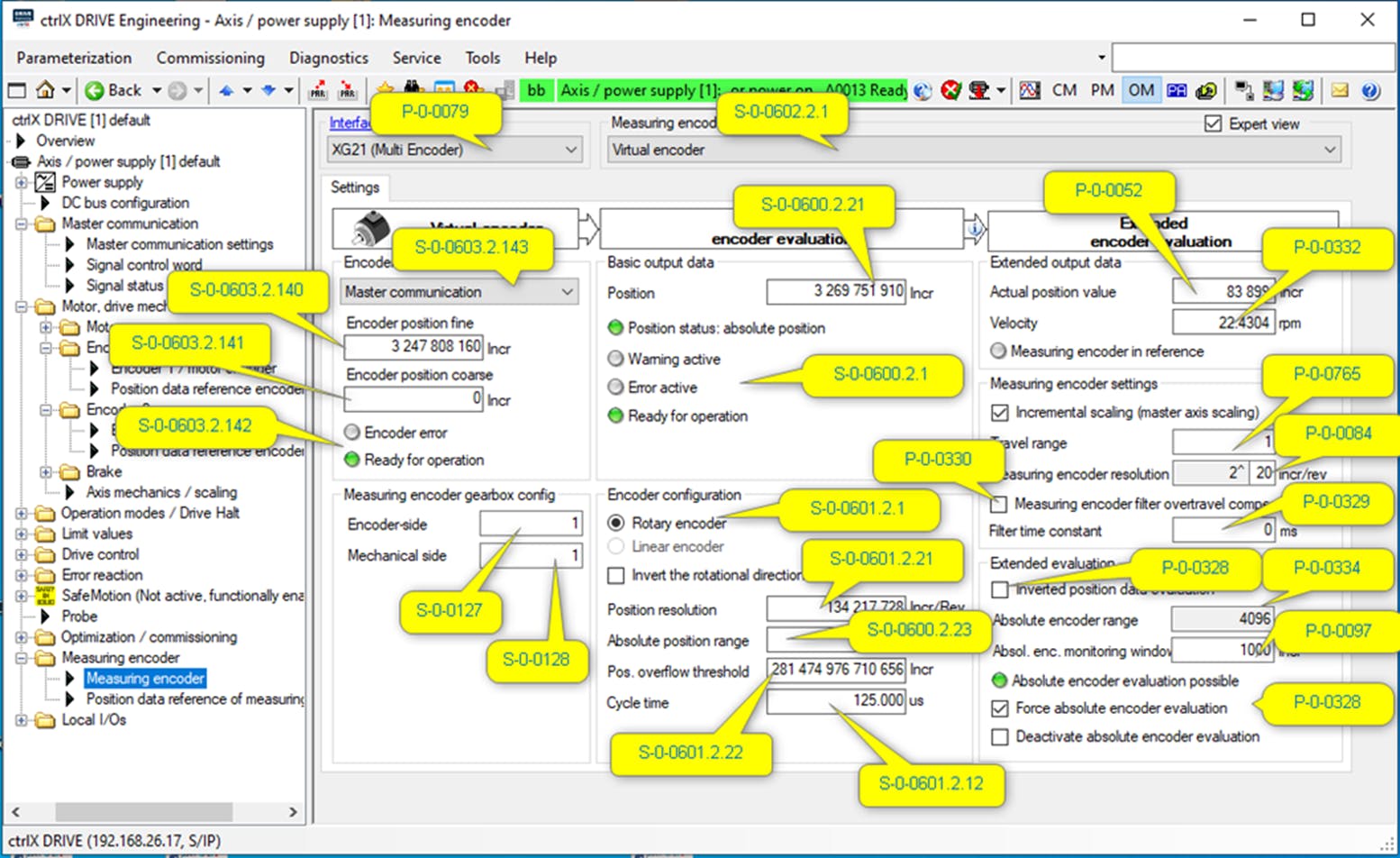Select Axis mechanics / scaling tree item
The image size is (1400, 858).
(x=161, y=492)
